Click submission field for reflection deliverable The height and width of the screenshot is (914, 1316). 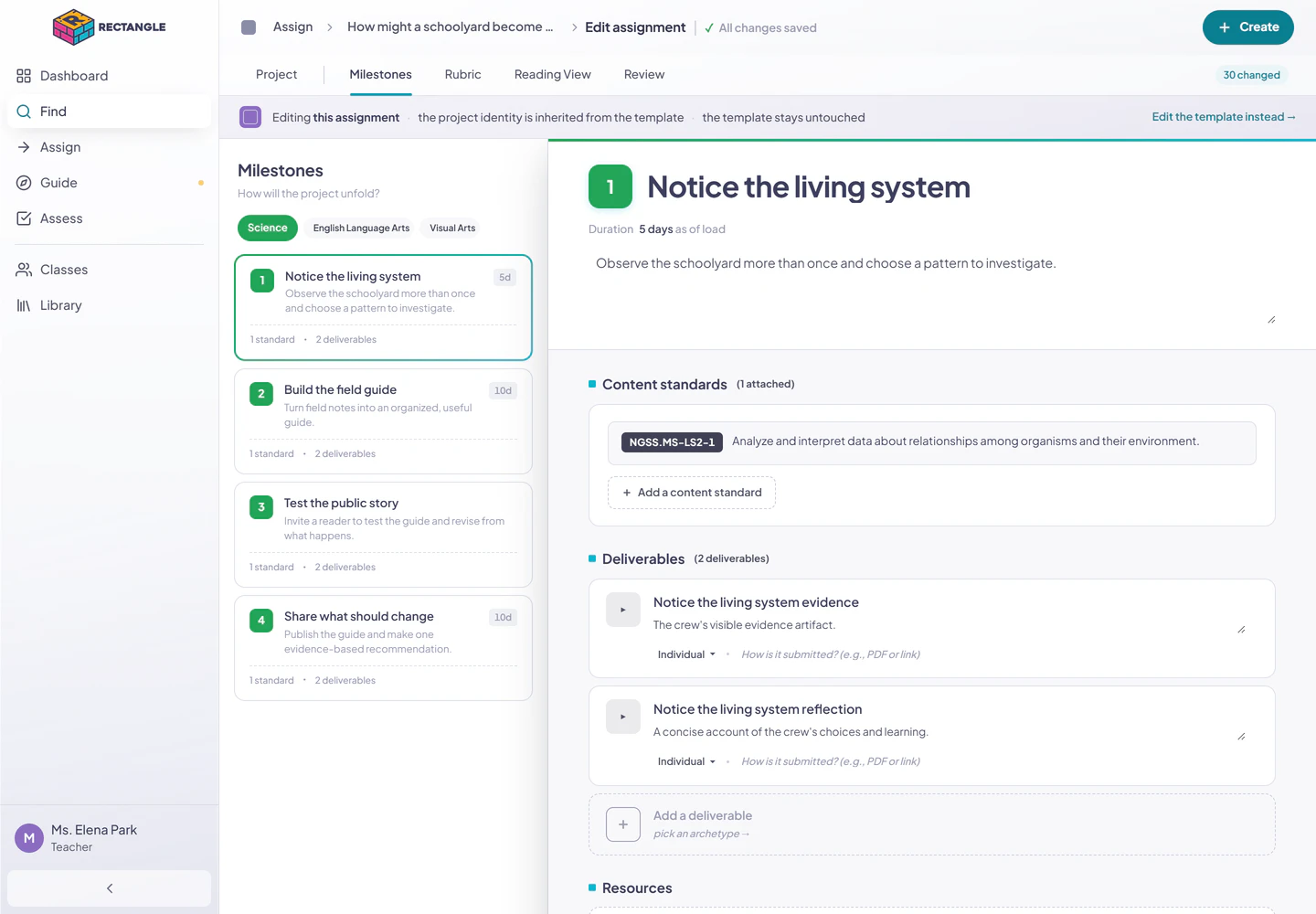pyautogui.click(x=830, y=761)
